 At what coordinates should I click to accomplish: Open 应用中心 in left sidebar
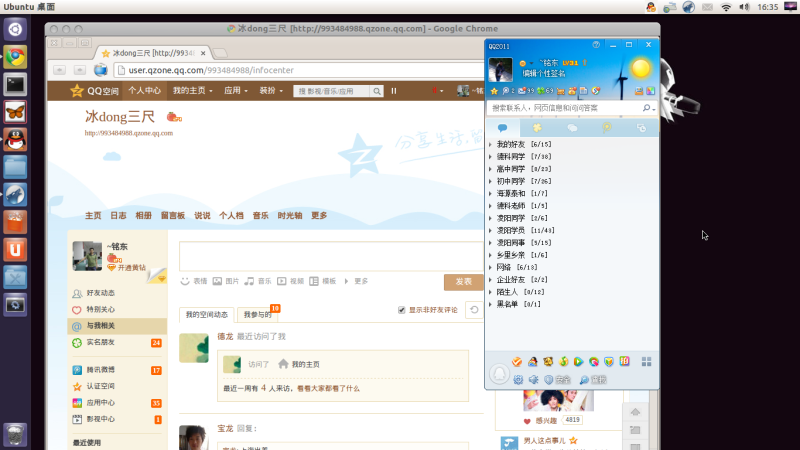[x=101, y=403]
